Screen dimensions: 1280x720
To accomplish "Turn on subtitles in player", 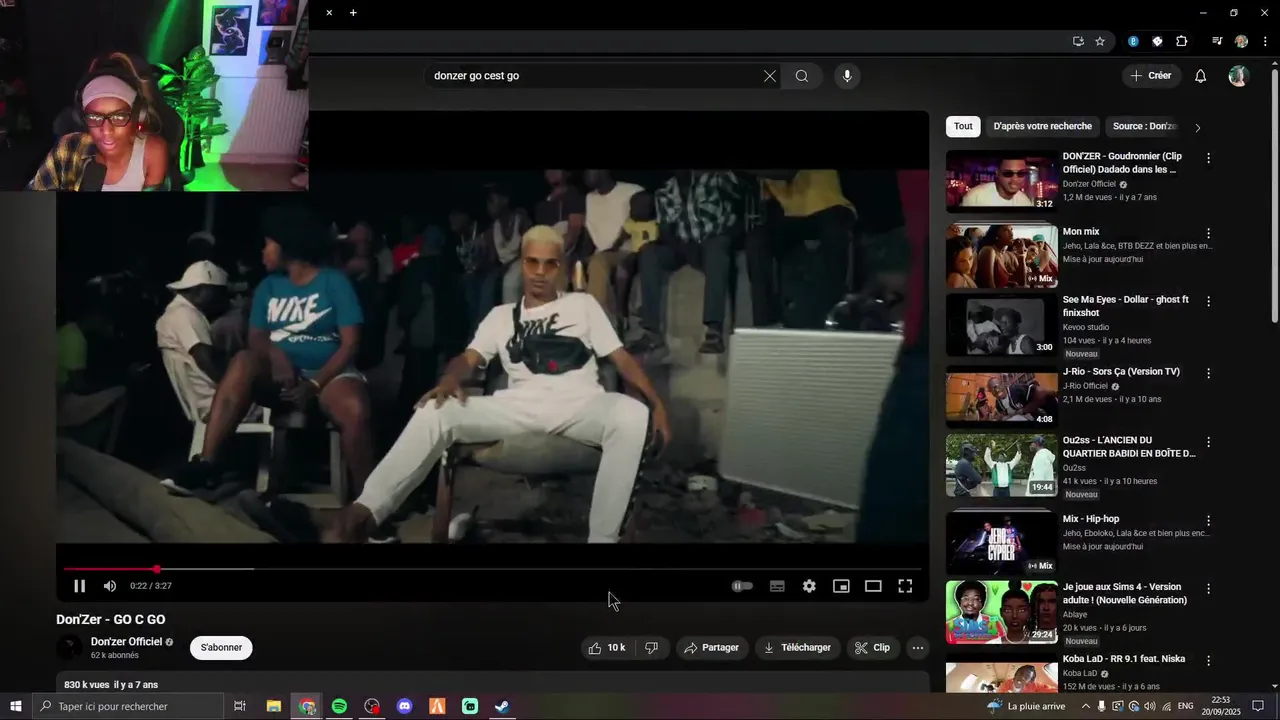I will click(x=777, y=586).
